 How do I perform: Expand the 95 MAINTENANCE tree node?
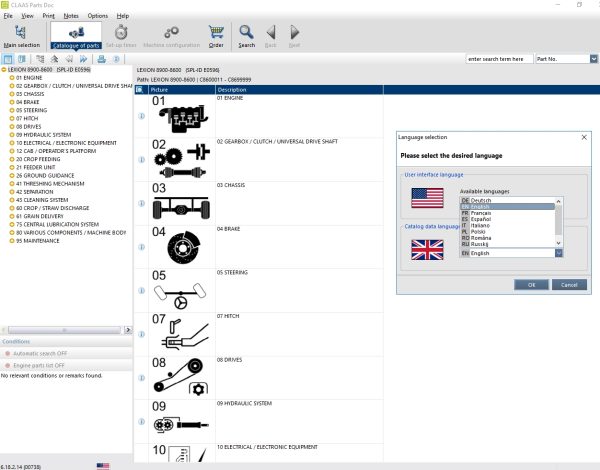coord(12,241)
